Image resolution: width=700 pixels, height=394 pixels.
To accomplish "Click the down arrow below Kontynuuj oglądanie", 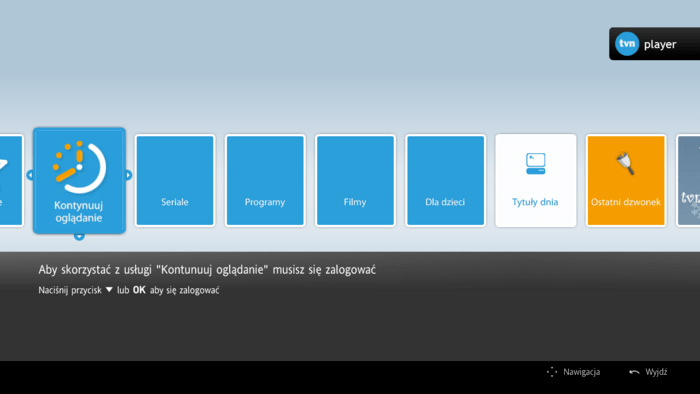I will (x=79, y=236).
